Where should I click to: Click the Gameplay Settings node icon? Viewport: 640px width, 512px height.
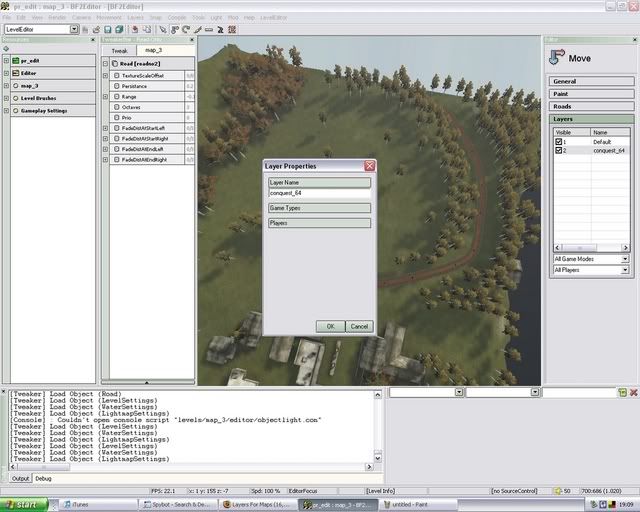(15, 111)
